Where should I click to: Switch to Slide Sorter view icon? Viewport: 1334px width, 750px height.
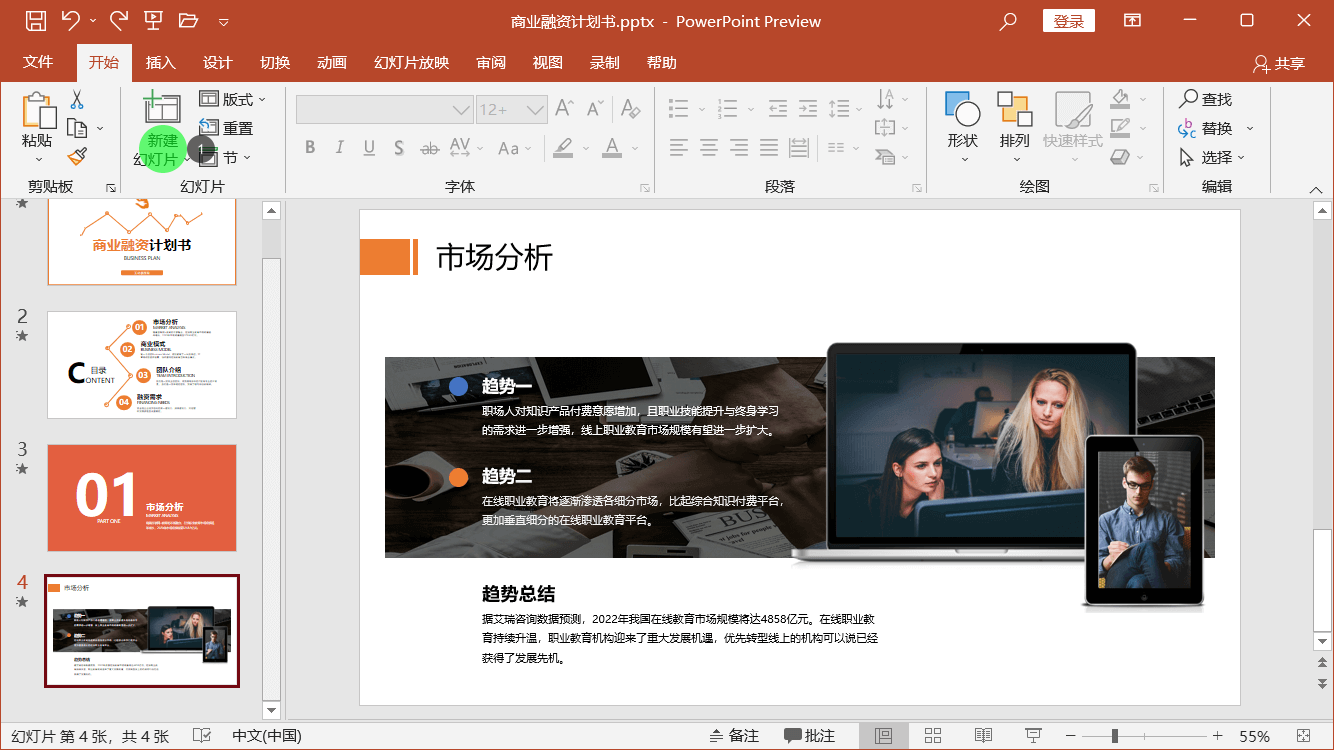(x=933, y=736)
